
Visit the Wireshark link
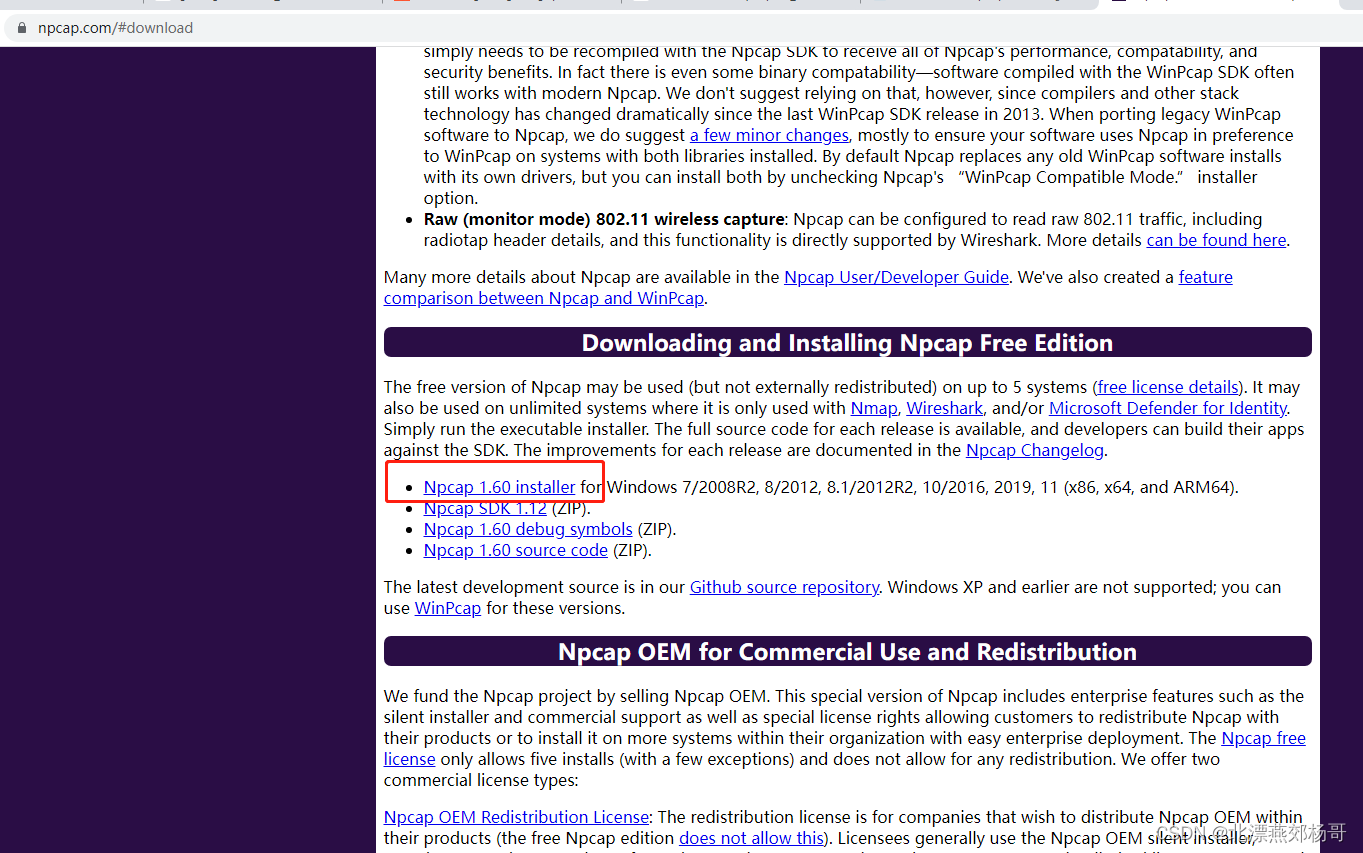click(945, 408)
